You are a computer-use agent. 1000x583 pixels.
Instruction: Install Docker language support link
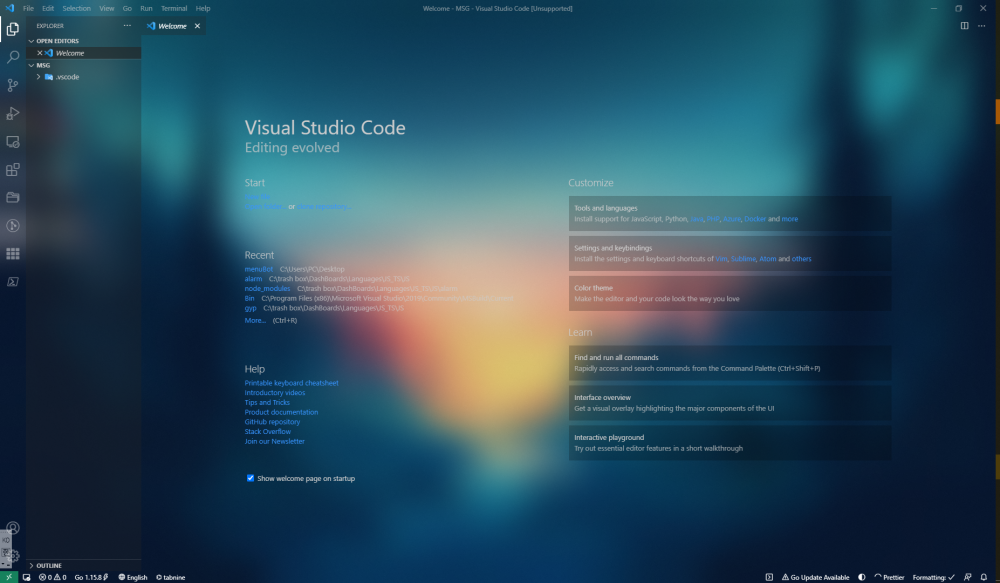click(x=755, y=219)
